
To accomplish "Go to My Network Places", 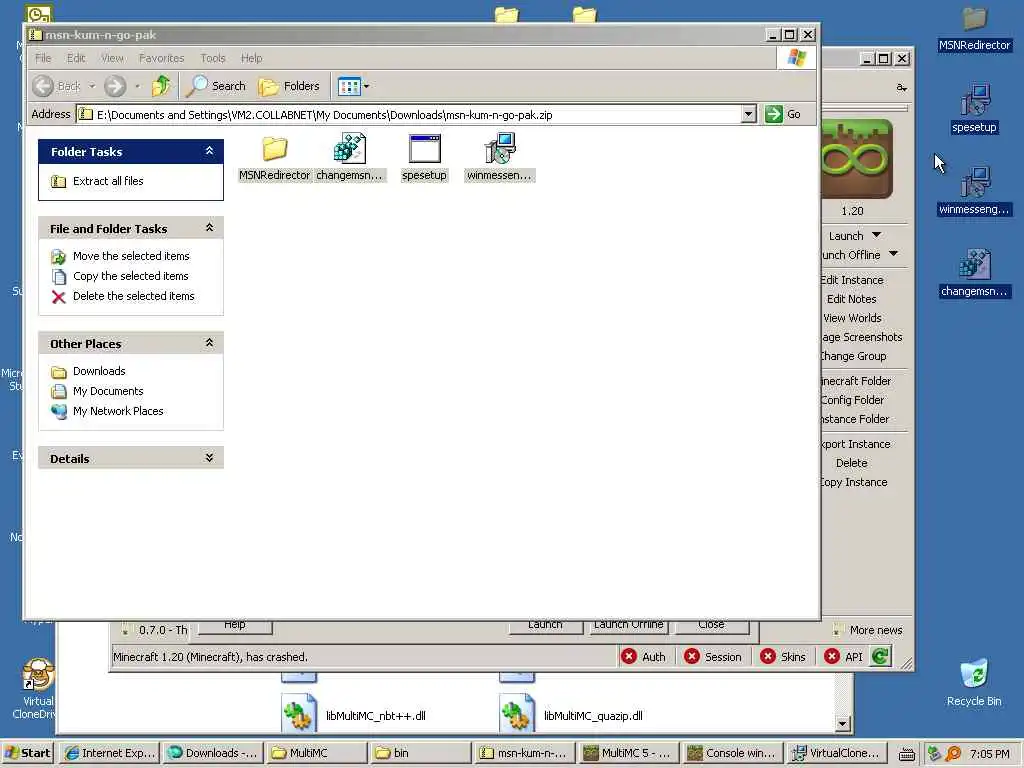I will coord(118,411).
